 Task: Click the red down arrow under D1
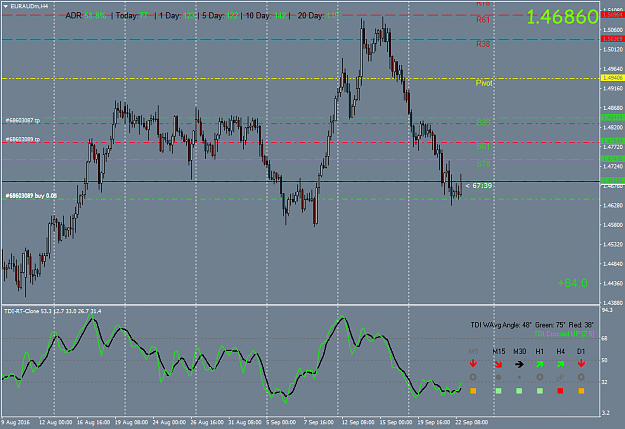click(x=581, y=363)
